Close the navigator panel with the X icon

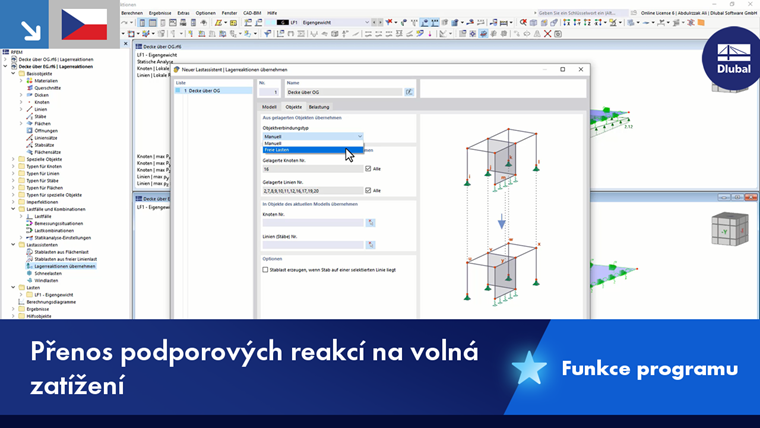[126, 44]
